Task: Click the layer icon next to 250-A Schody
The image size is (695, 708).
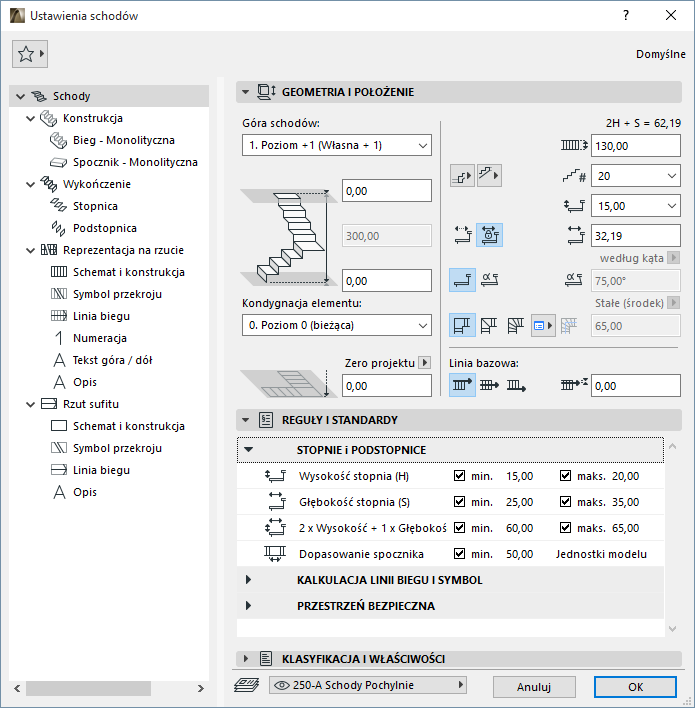Action: point(247,685)
